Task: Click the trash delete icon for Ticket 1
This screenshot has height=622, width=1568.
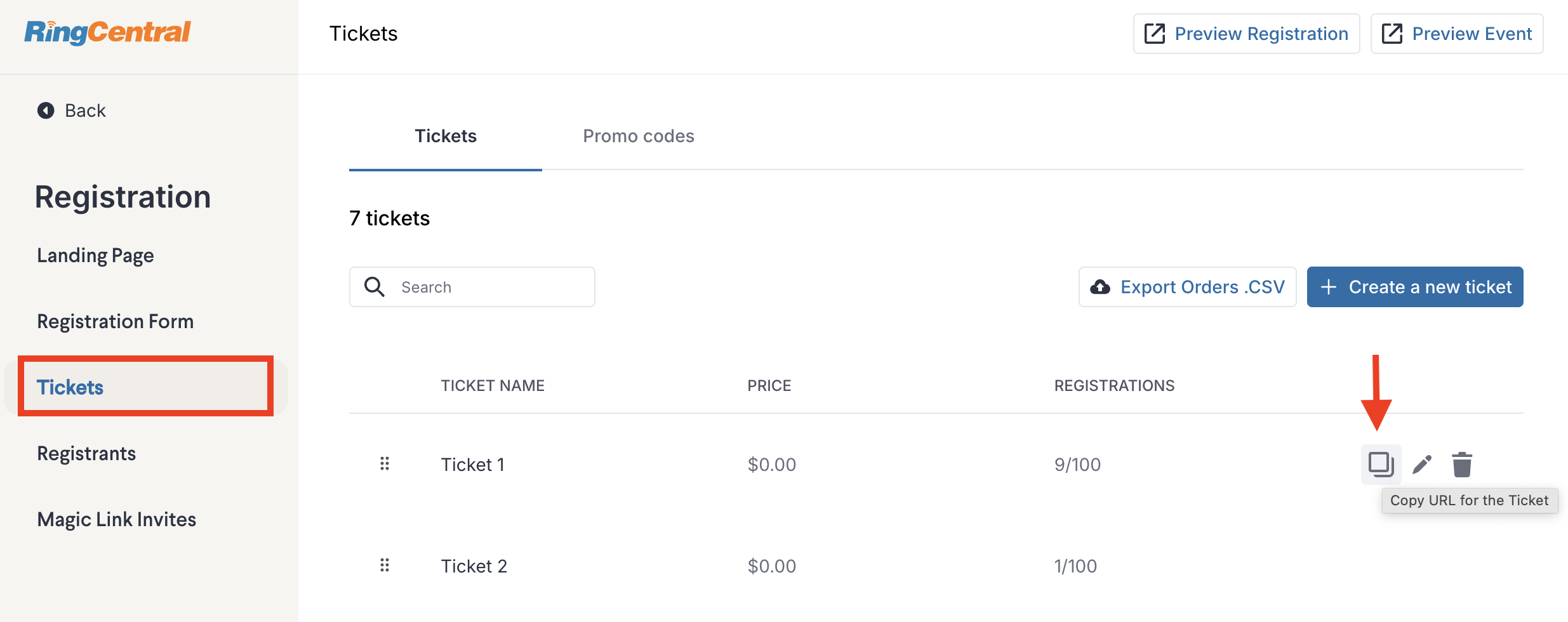Action: (1462, 465)
